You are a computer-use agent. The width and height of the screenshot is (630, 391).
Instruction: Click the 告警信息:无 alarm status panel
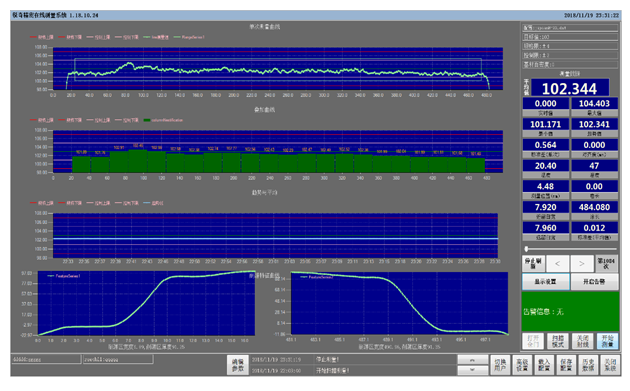(570, 311)
